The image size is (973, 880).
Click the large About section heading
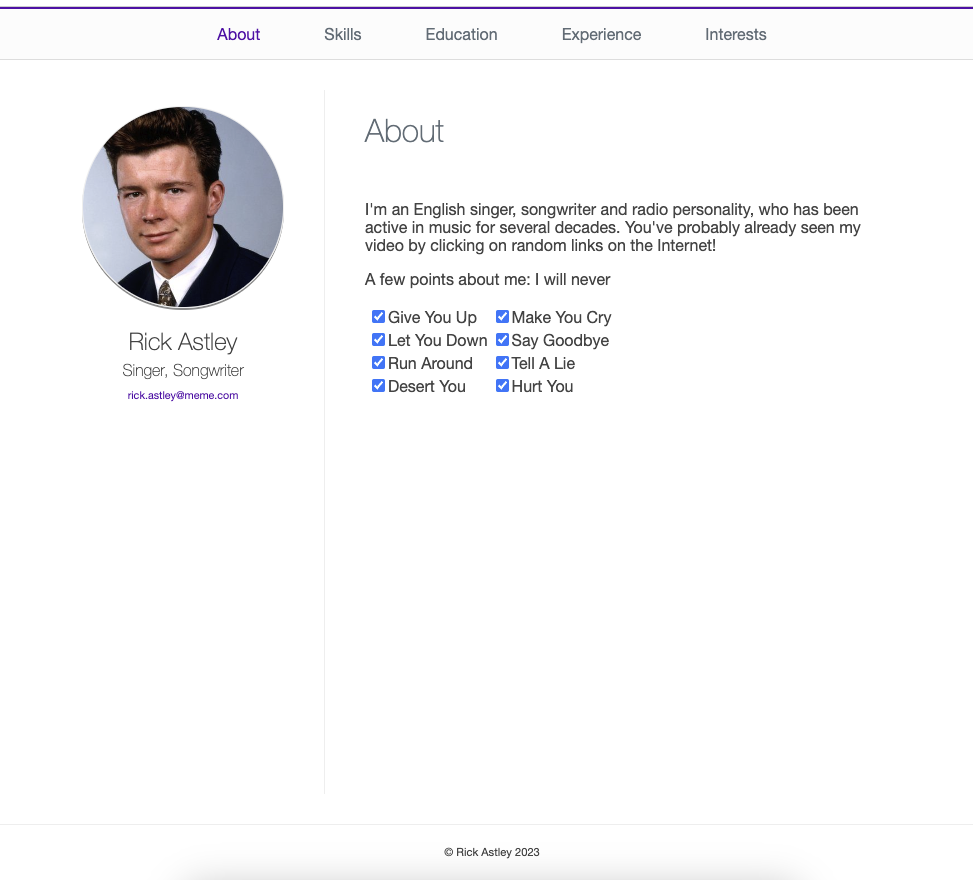tap(404, 131)
